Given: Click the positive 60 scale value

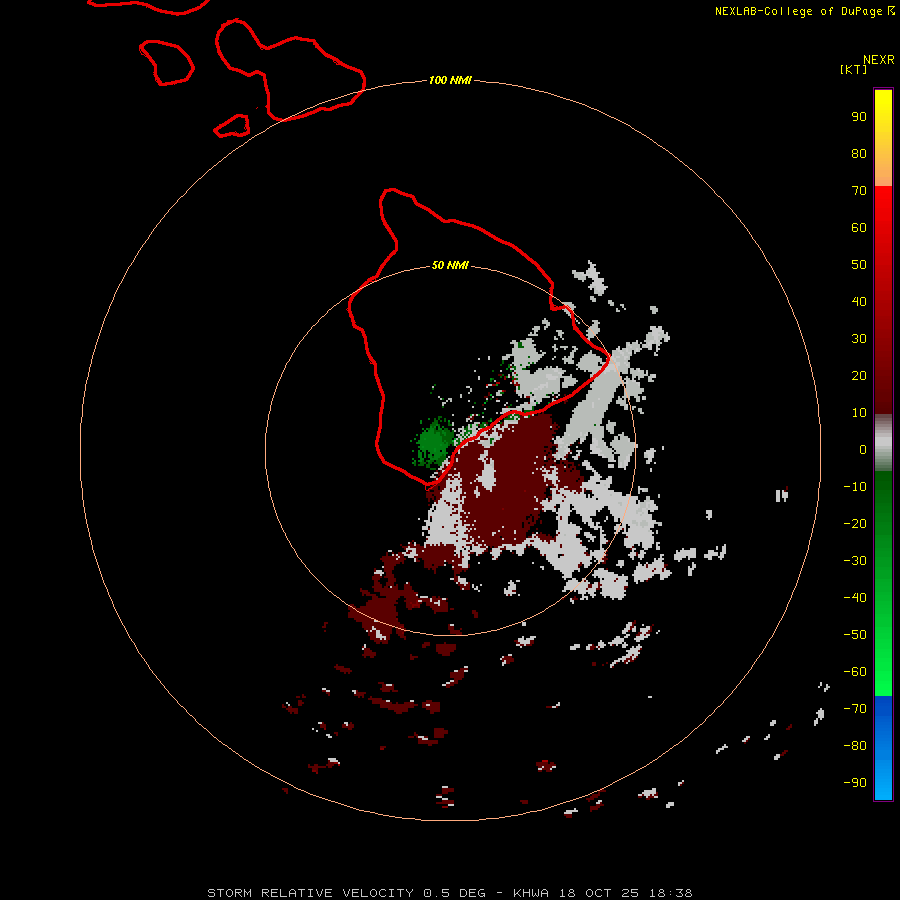Looking at the screenshot, I should click(859, 228).
